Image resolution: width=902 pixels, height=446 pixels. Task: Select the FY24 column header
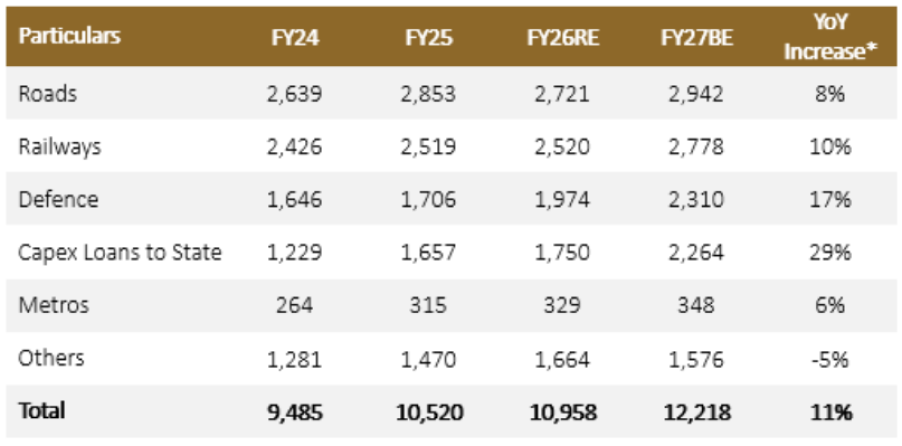(295, 37)
